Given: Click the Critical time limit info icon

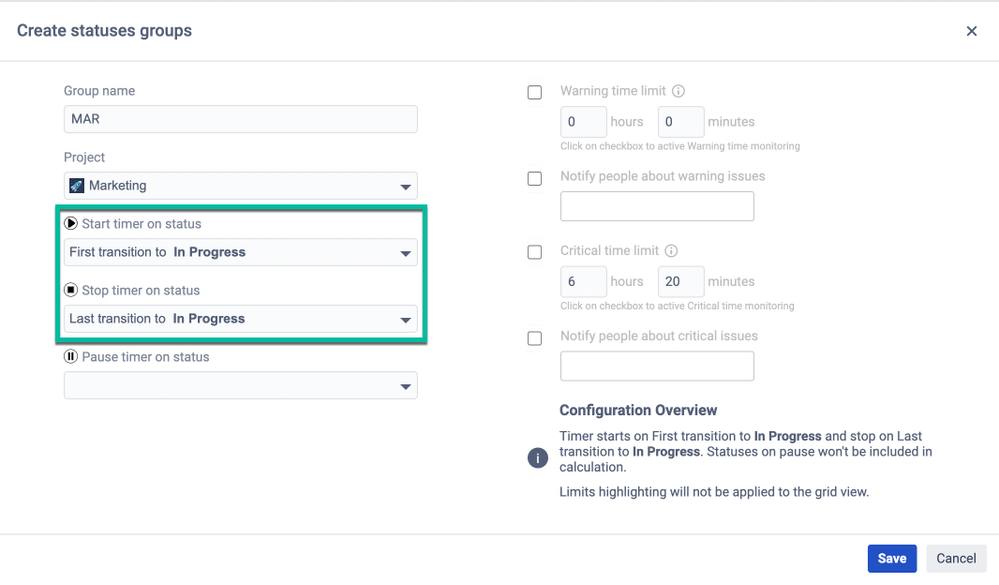Looking at the screenshot, I should coord(671,251).
